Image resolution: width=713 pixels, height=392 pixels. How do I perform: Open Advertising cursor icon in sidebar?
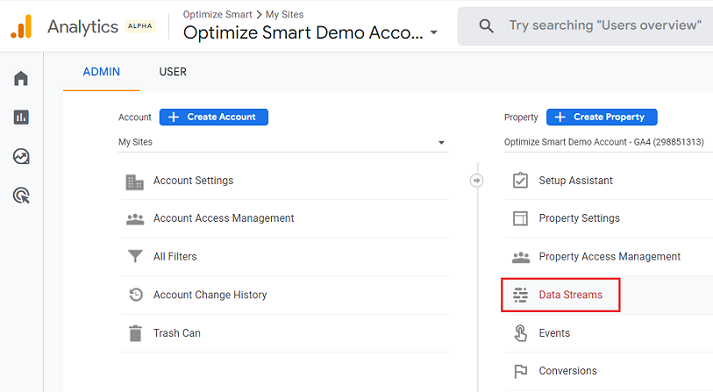coord(21,196)
